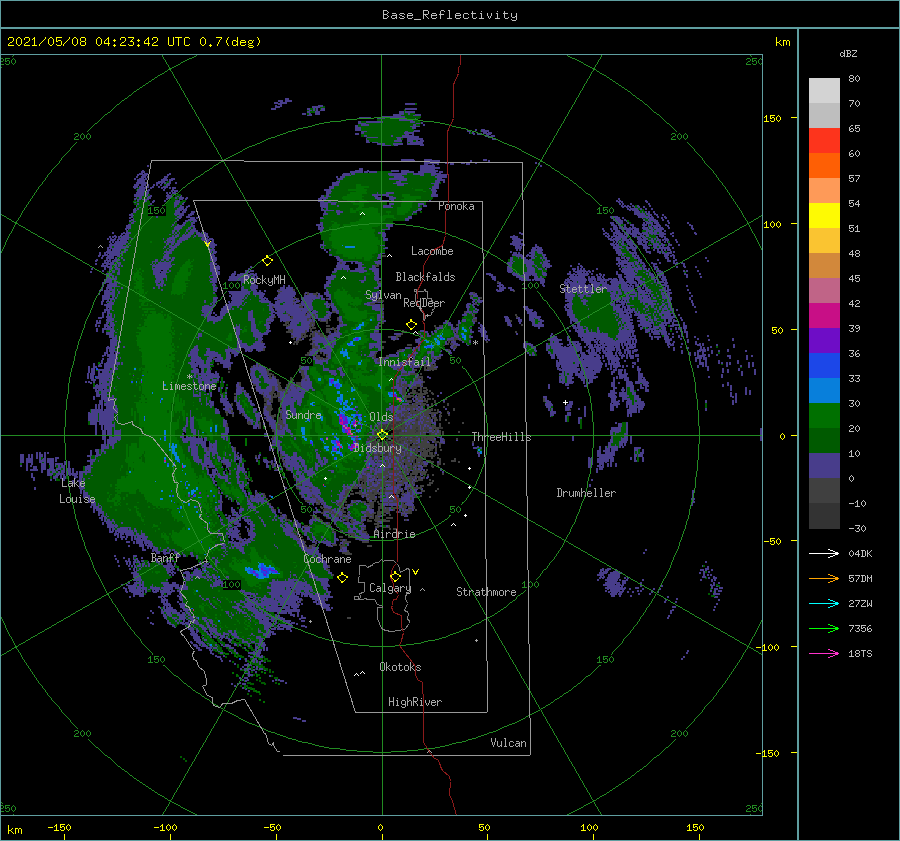Click the yellow diamond marker above Calgary label
This screenshot has height=841, width=900.
click(395, 576)
